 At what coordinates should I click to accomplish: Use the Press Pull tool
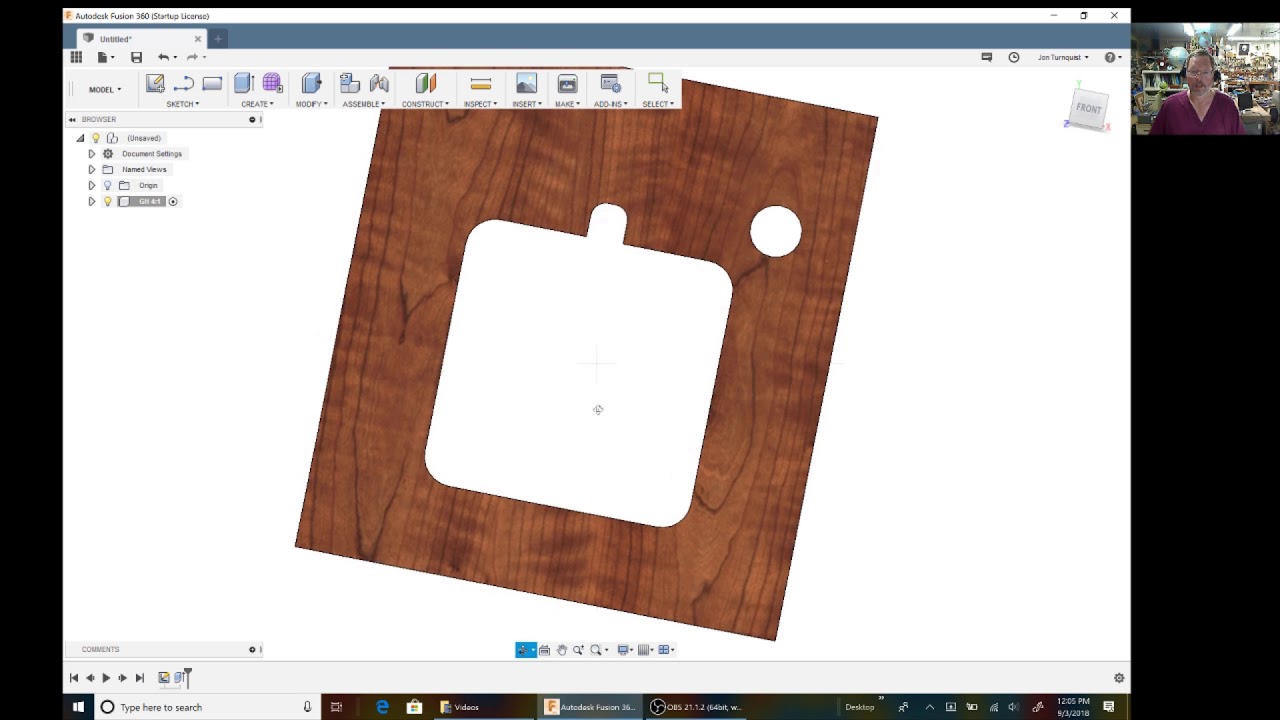point(311,84)
